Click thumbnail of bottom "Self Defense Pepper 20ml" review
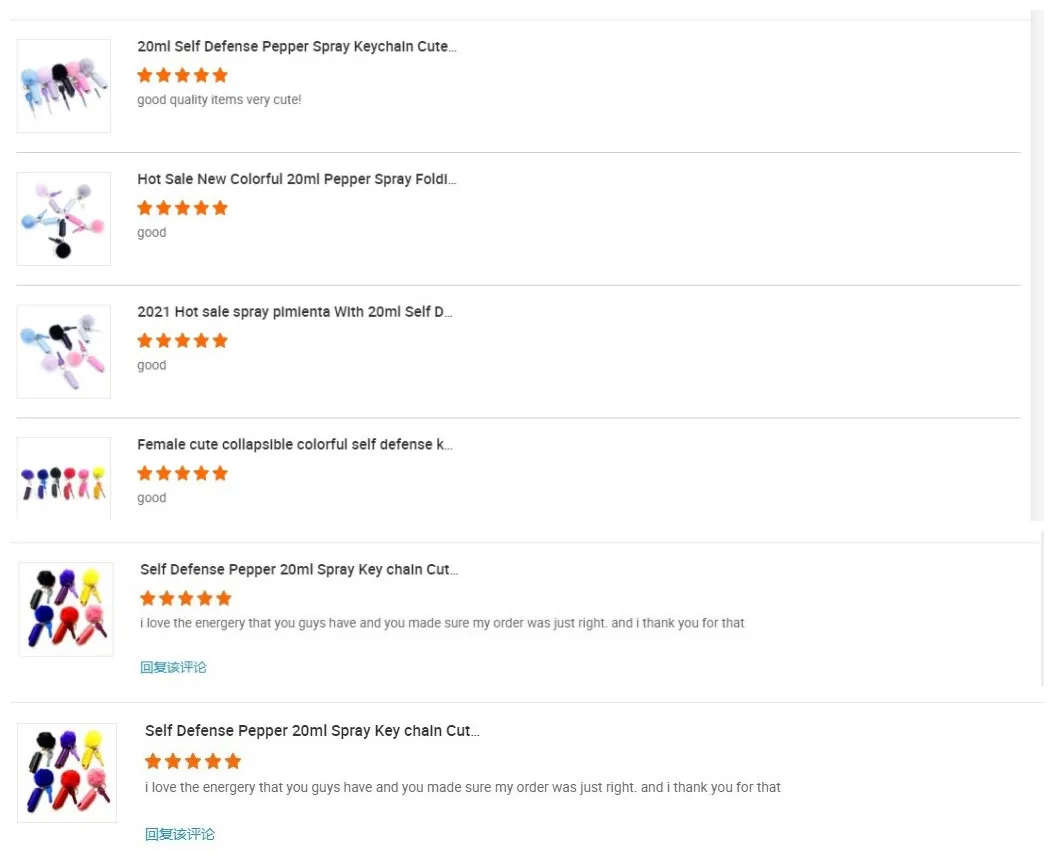This screenshot has width=1054, height=868. pos(67,773)
